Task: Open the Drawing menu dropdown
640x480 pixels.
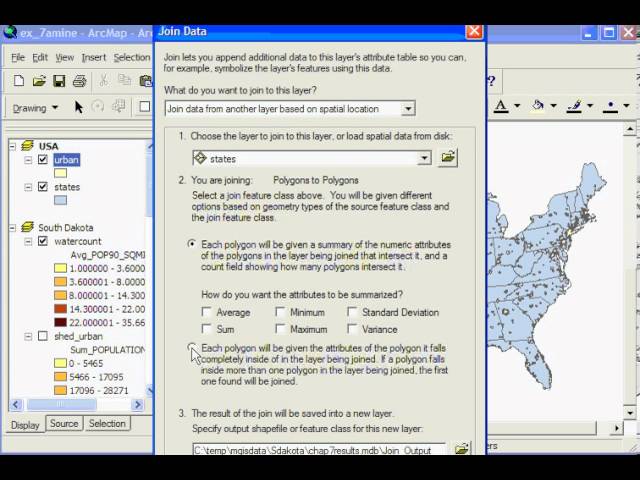Action: tap(36, 108)
